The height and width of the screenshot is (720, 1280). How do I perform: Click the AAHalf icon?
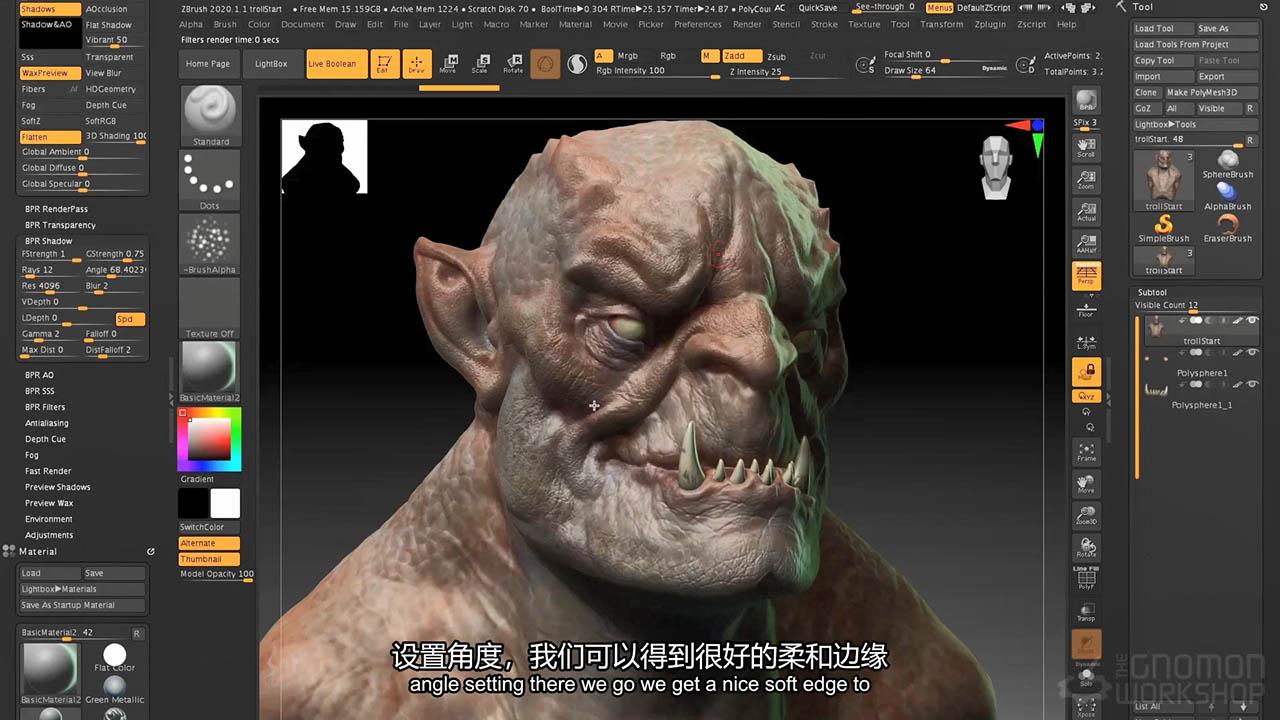tap(1086, 244)
